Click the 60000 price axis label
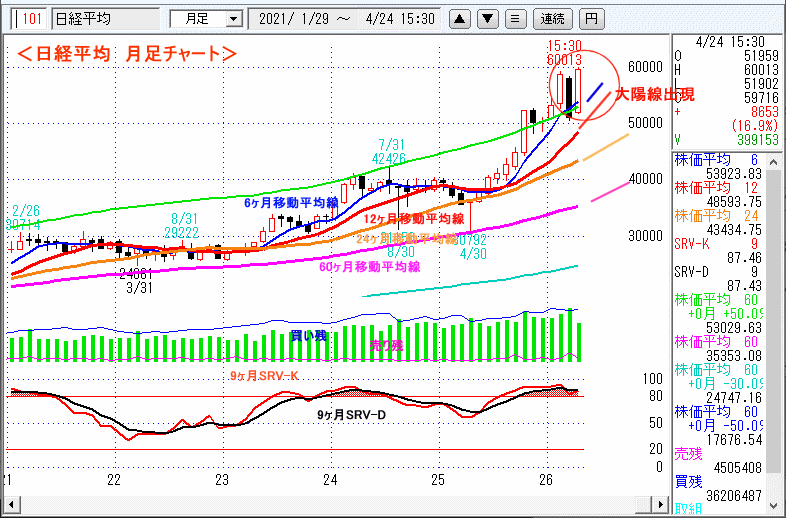 (x=645, y=67)
